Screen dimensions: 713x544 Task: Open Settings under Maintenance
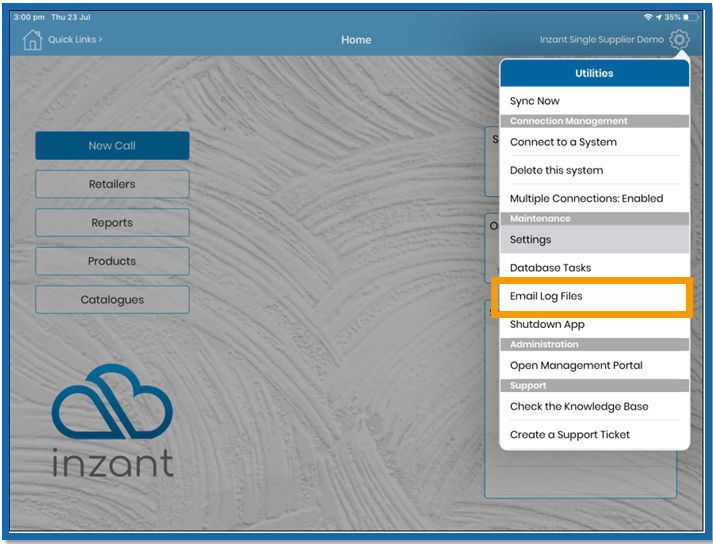pos(594,239)
